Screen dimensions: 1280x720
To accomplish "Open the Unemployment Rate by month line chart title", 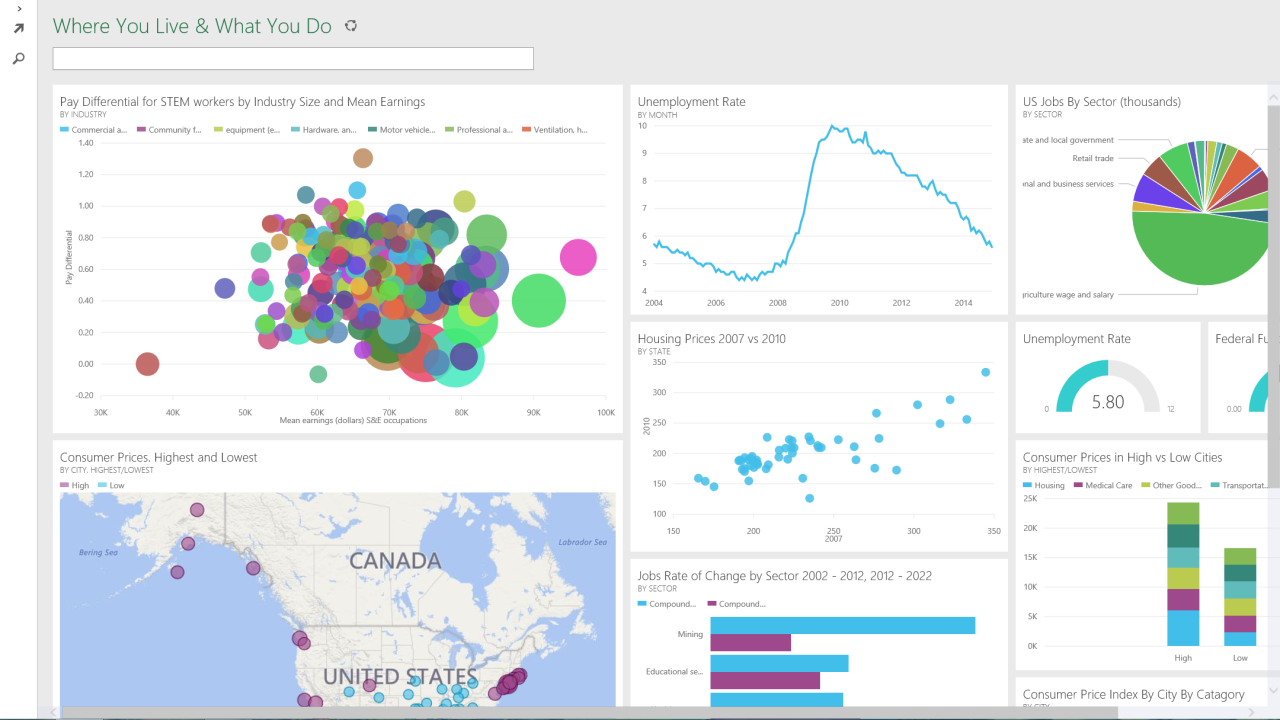I will click(691, 101).
